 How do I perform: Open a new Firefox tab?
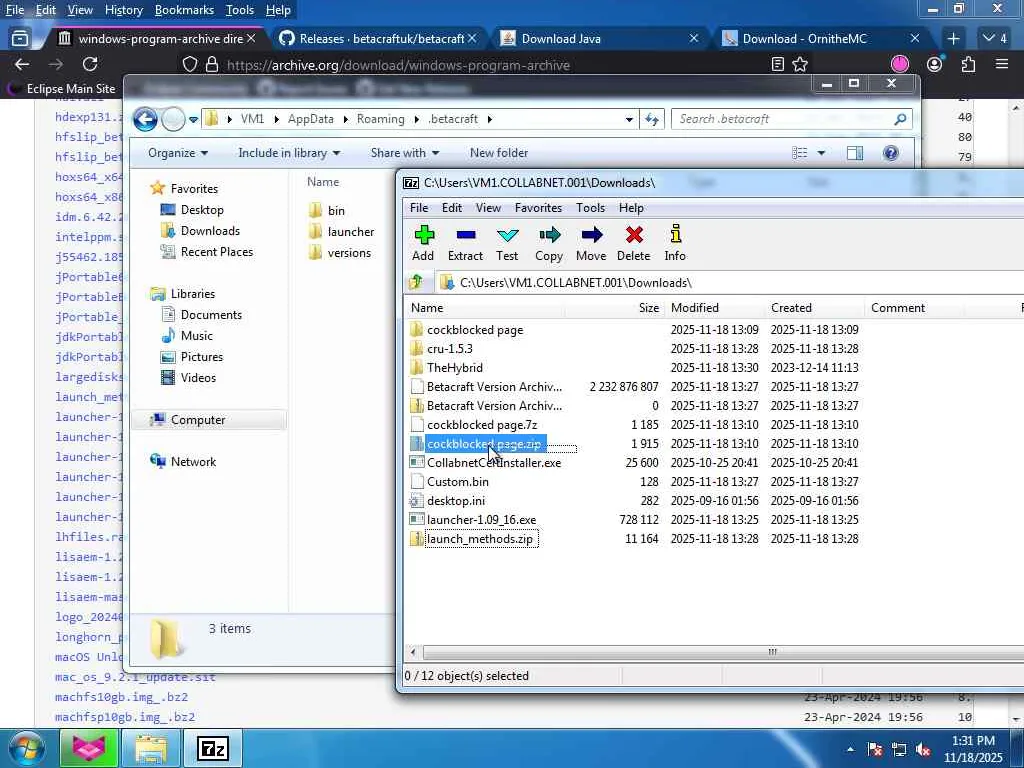pyautogui.click(x=953, y=39)
